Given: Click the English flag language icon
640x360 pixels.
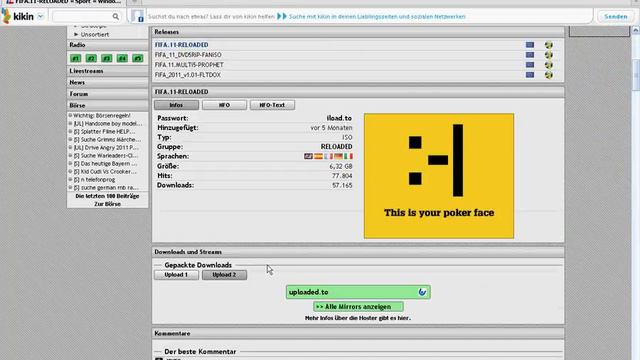Looking at the screenshot, I should (x=309, y=156).
